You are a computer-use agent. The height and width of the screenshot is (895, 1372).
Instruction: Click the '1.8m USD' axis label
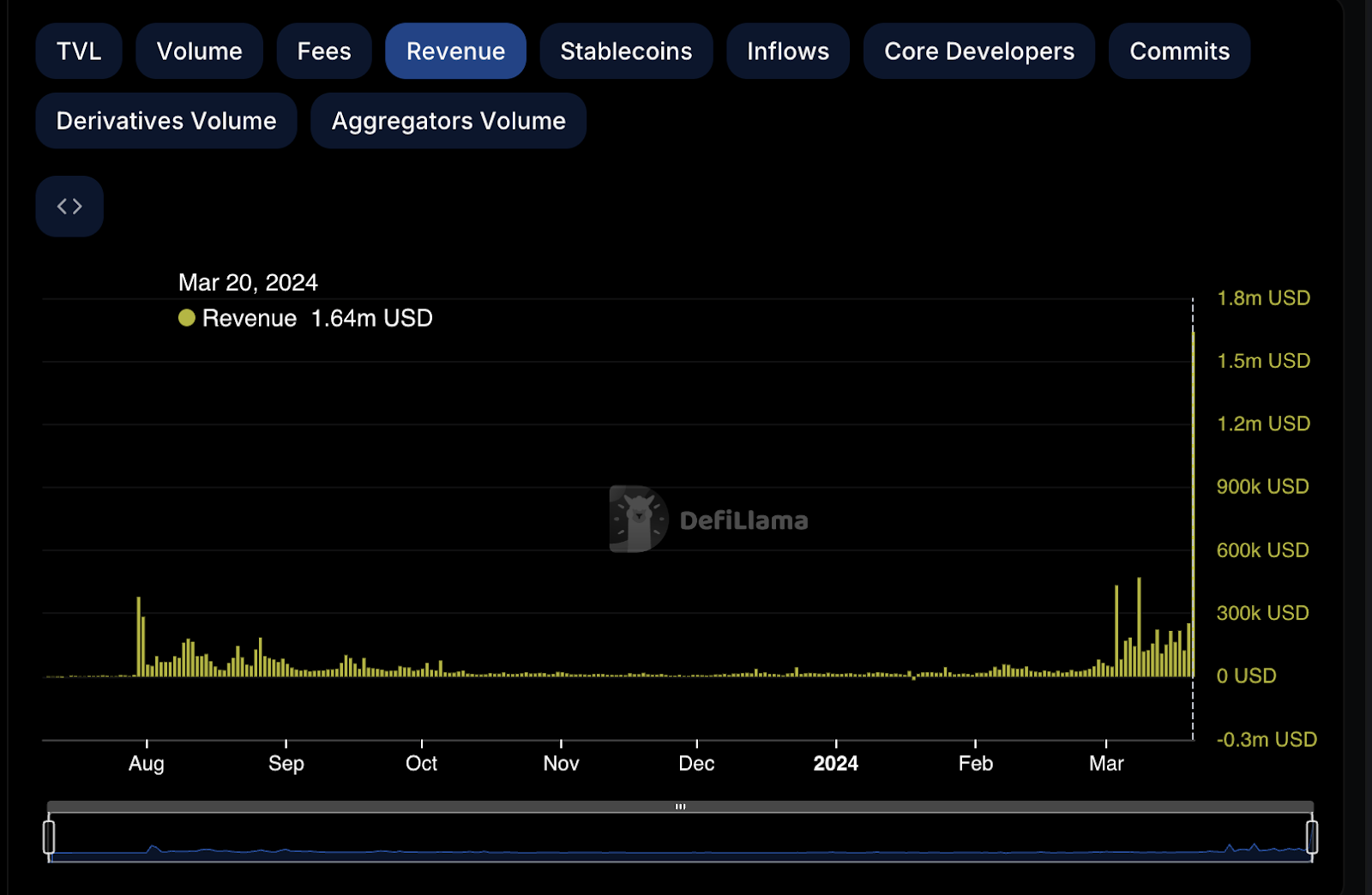pyautogui.click(x=1264, y=298)
